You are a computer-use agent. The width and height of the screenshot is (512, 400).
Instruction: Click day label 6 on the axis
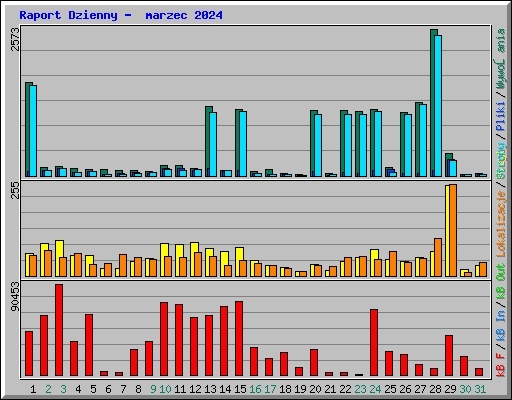[x=108, y=389]
